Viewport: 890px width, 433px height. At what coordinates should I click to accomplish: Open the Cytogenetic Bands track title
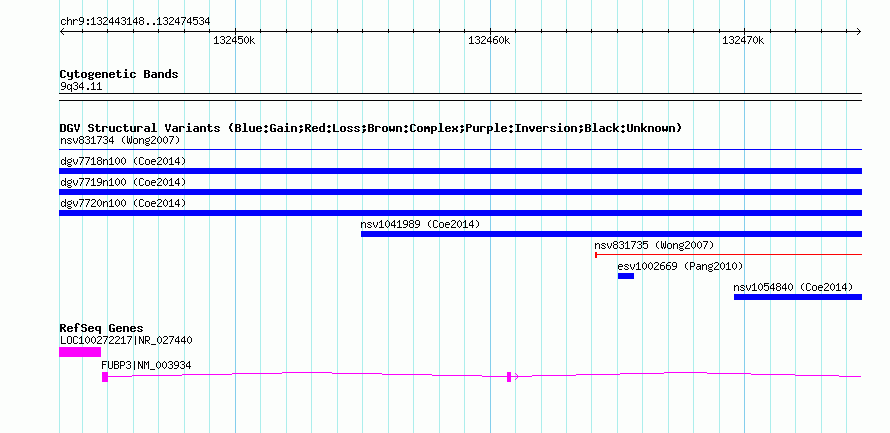click(119, 74)
